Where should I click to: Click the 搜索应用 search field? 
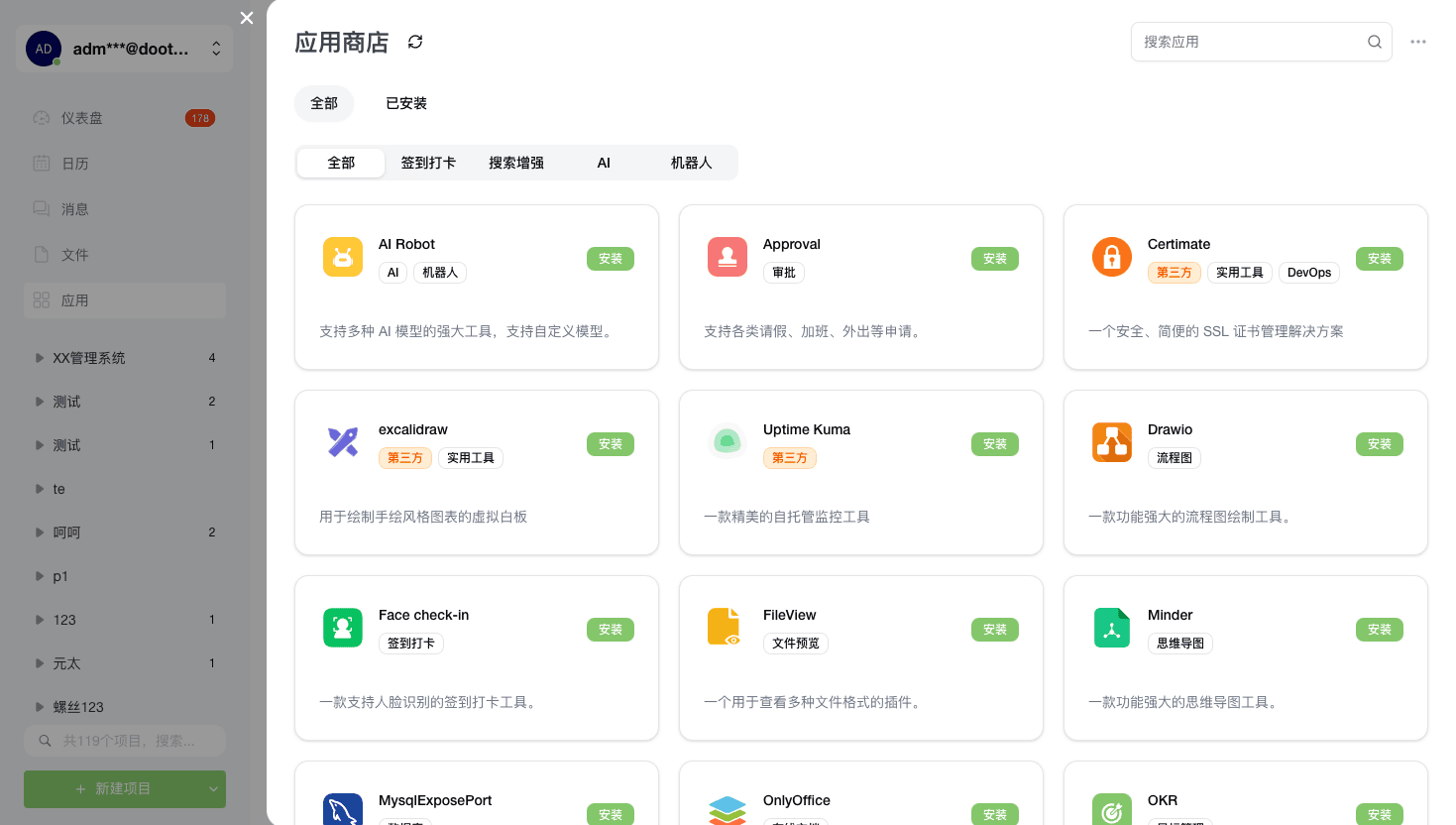pyautogui.click(x=1249, y=42)
